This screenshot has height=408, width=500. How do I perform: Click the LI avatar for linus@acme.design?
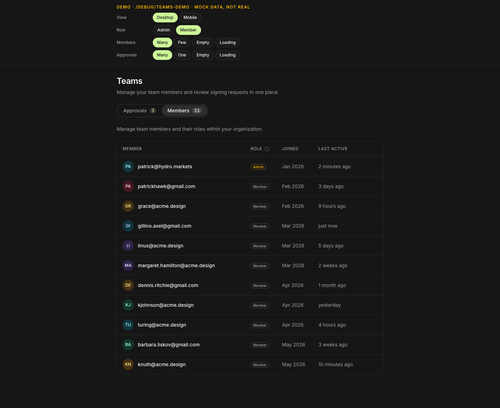(x=128, y=246)
